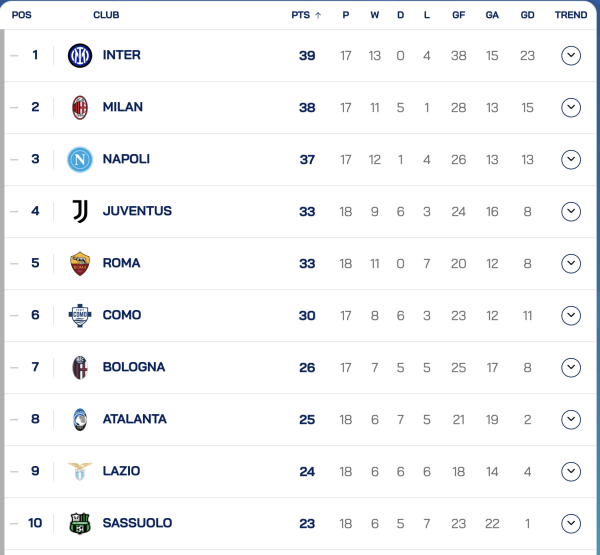The width and height of the screenshot is (600, 555).
Task: Open the BOLOGNA club name link
Action: [134, 368]
